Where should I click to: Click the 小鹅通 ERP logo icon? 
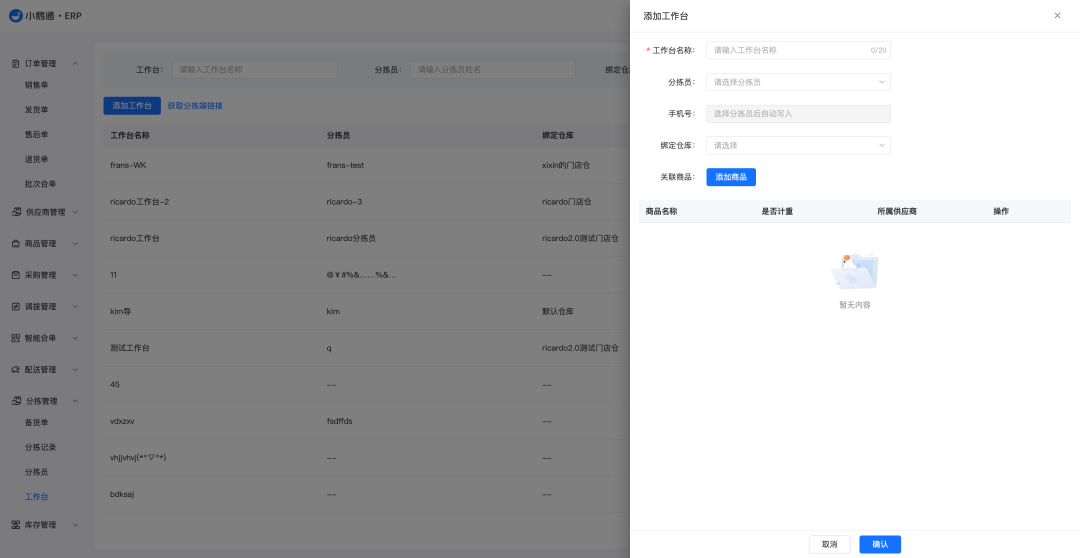[x=15, y=15]
